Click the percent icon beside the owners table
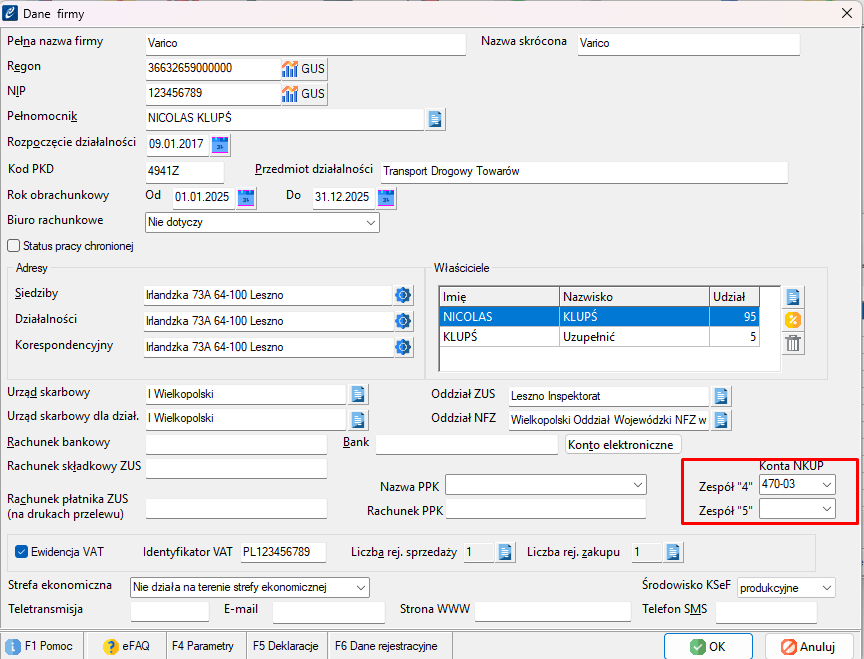The image size is (864, 659). coord(793,320)
